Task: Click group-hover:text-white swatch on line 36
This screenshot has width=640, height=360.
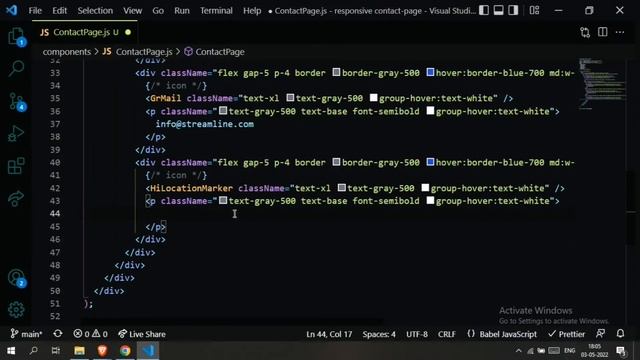Action: [430, 111]
